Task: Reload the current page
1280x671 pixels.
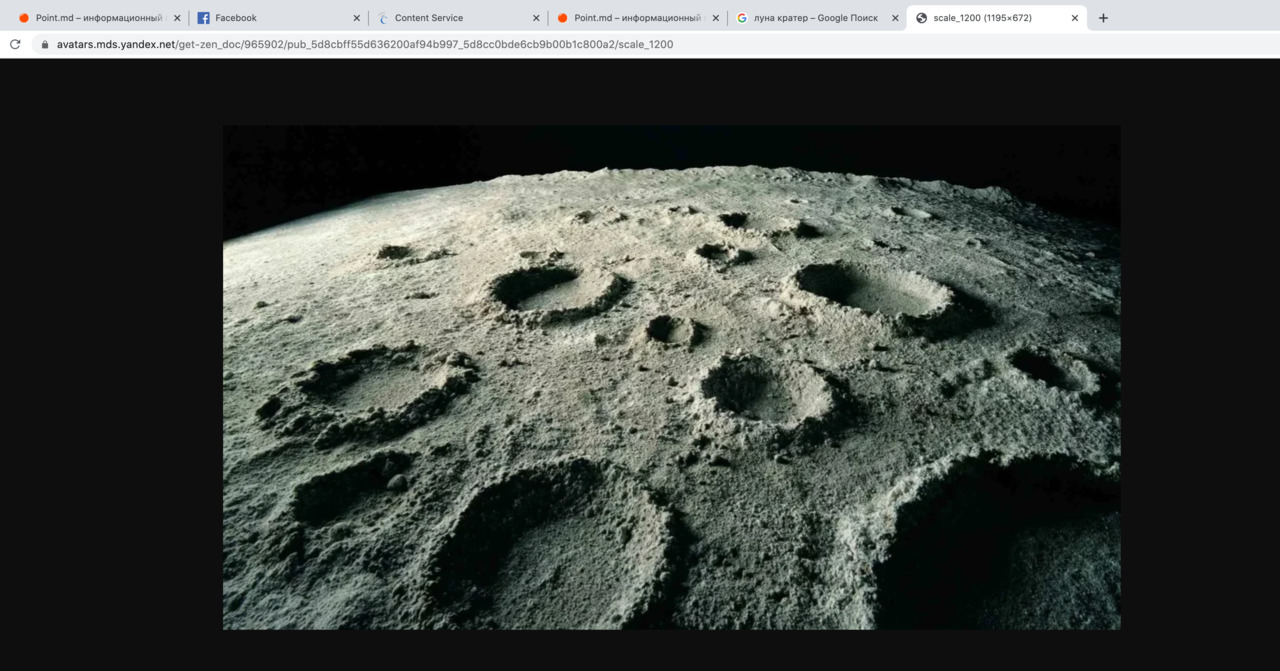Action: pos(15,44)
